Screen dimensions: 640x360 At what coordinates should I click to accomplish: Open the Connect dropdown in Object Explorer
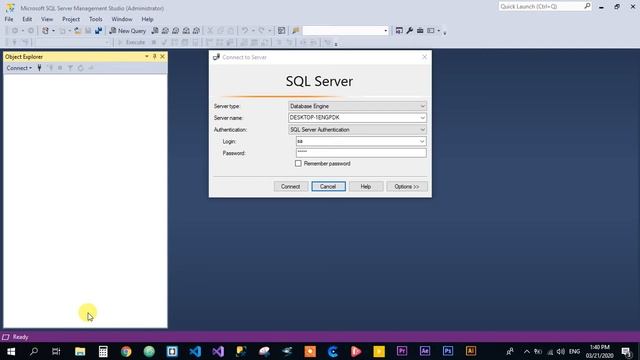[x=19, y=68]
